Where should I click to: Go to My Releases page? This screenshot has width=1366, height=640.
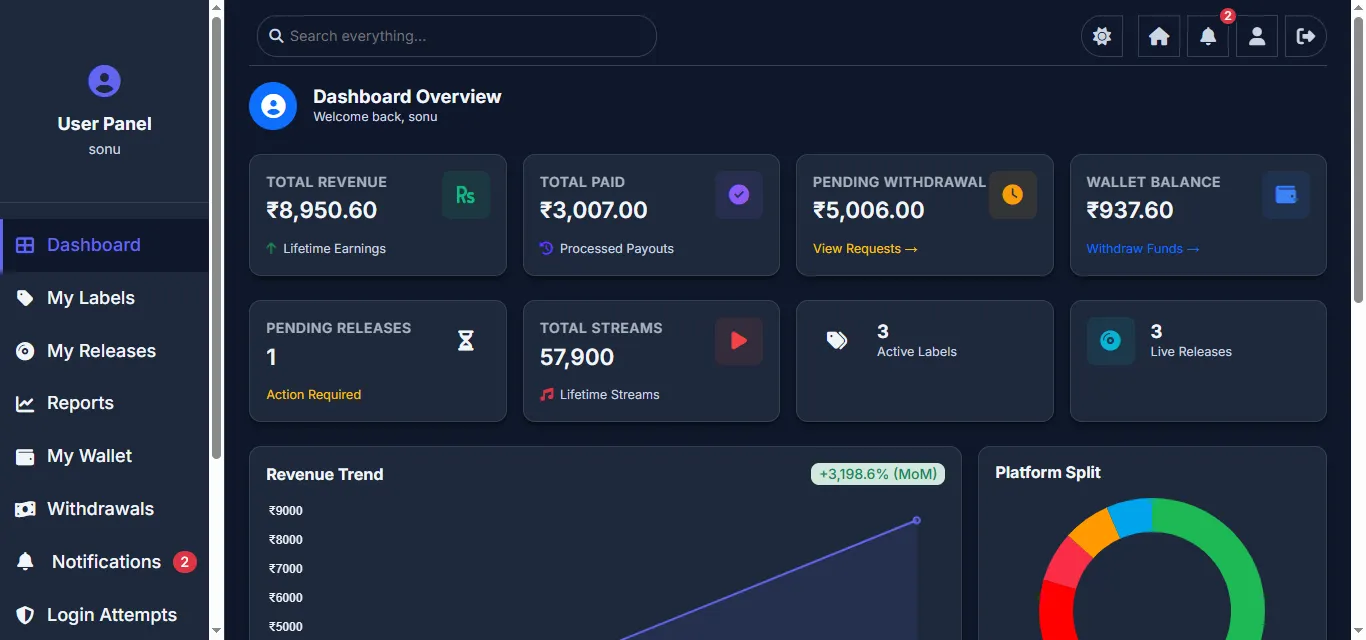coord(104,351)
